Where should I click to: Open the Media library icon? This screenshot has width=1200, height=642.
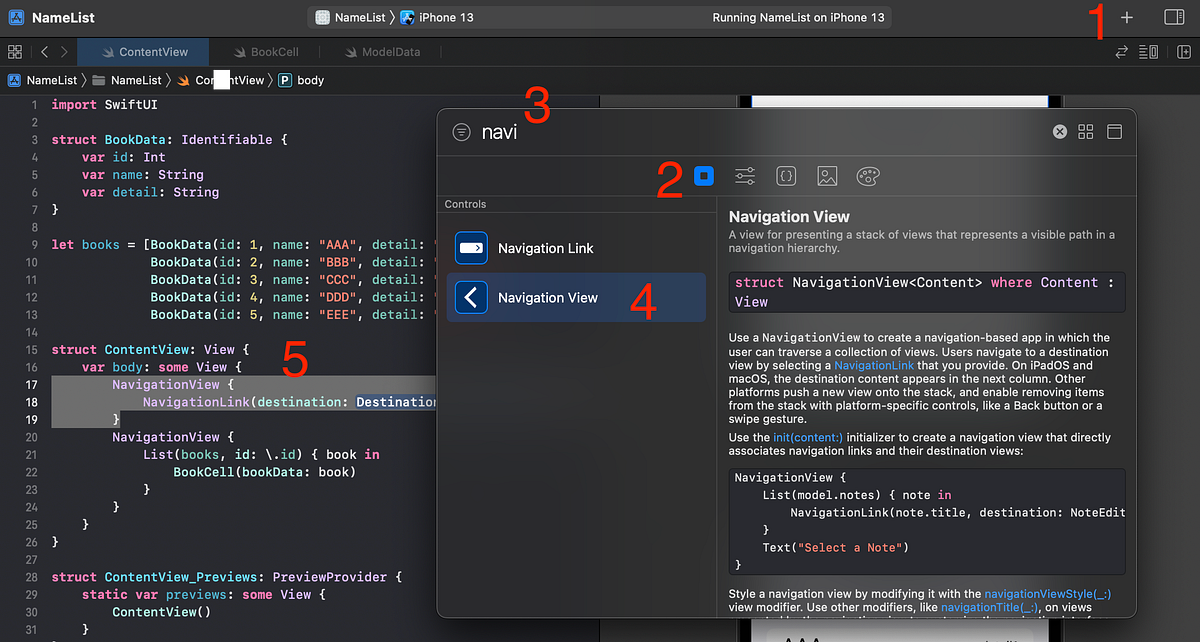pyautogui.click(x=827, y=175)
